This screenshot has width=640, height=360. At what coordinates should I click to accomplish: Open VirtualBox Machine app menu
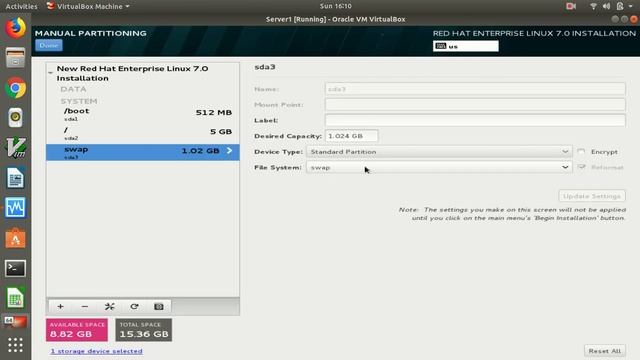tap(88, 6)
